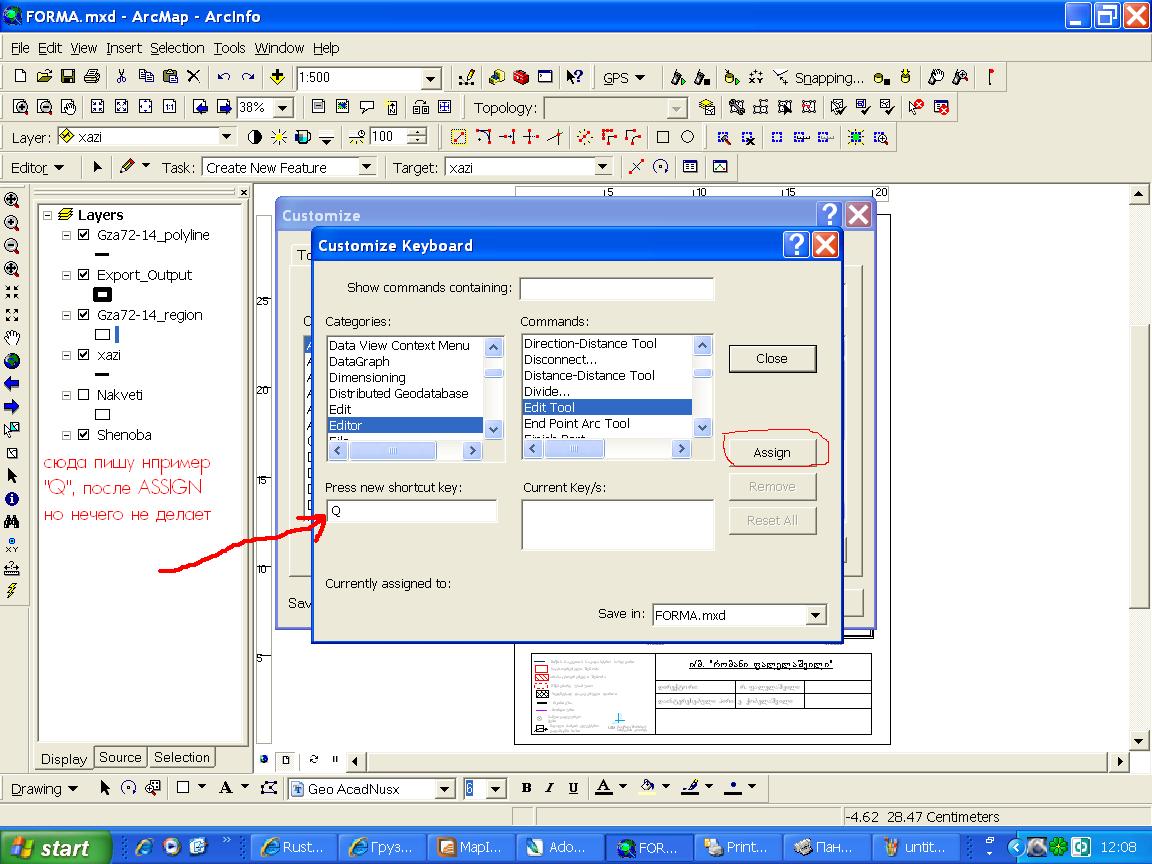
Task: Open the Task Create New Feature dropdown
Action: pyautogui.click(x=367, y=168)
